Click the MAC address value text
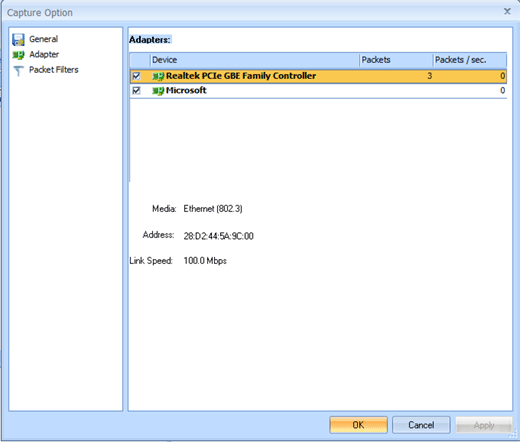The image size is (520, 442). click(x=219, y=236)
